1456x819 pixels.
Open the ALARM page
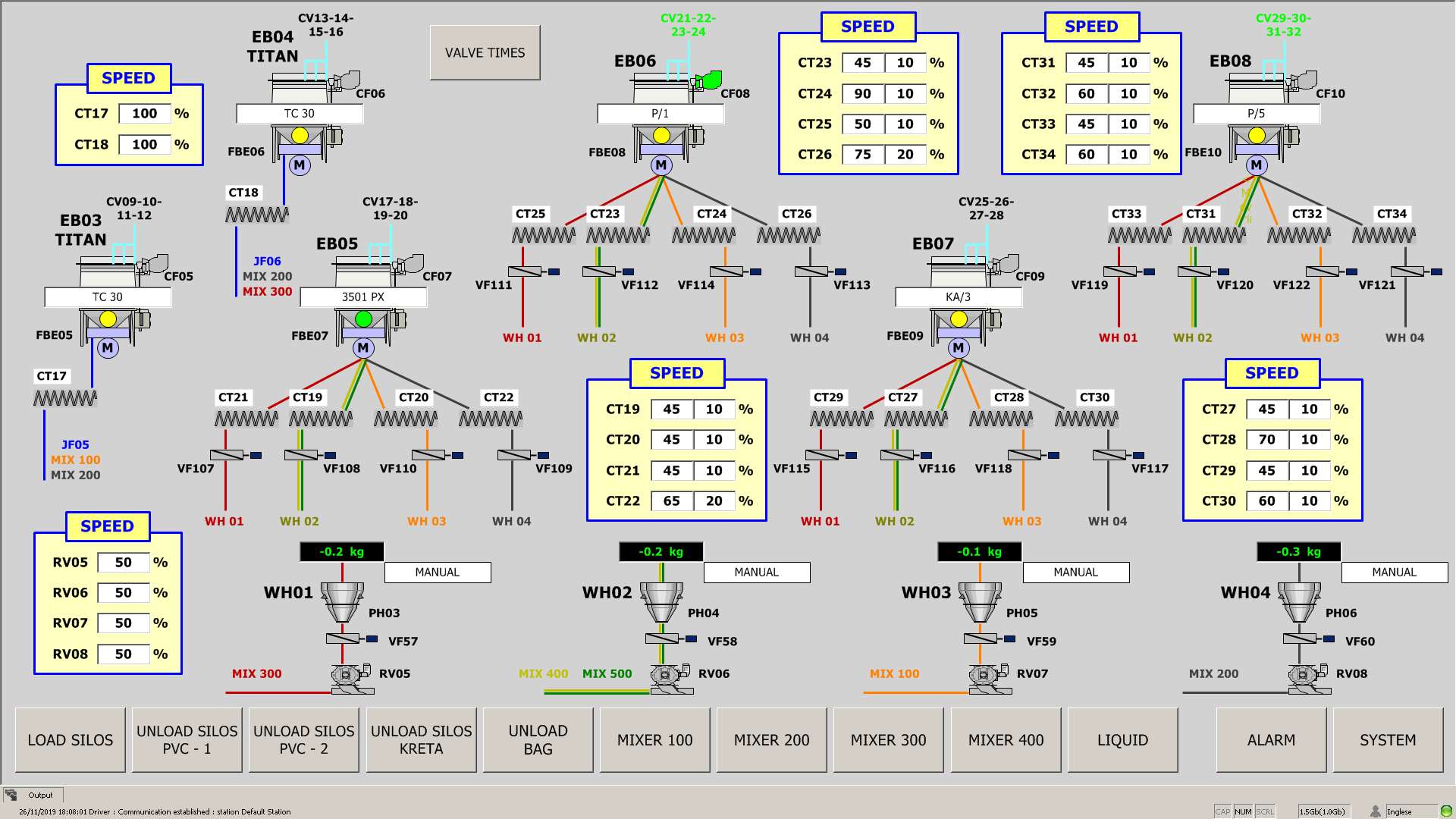pyautogui.click(x=1271, y=740)
